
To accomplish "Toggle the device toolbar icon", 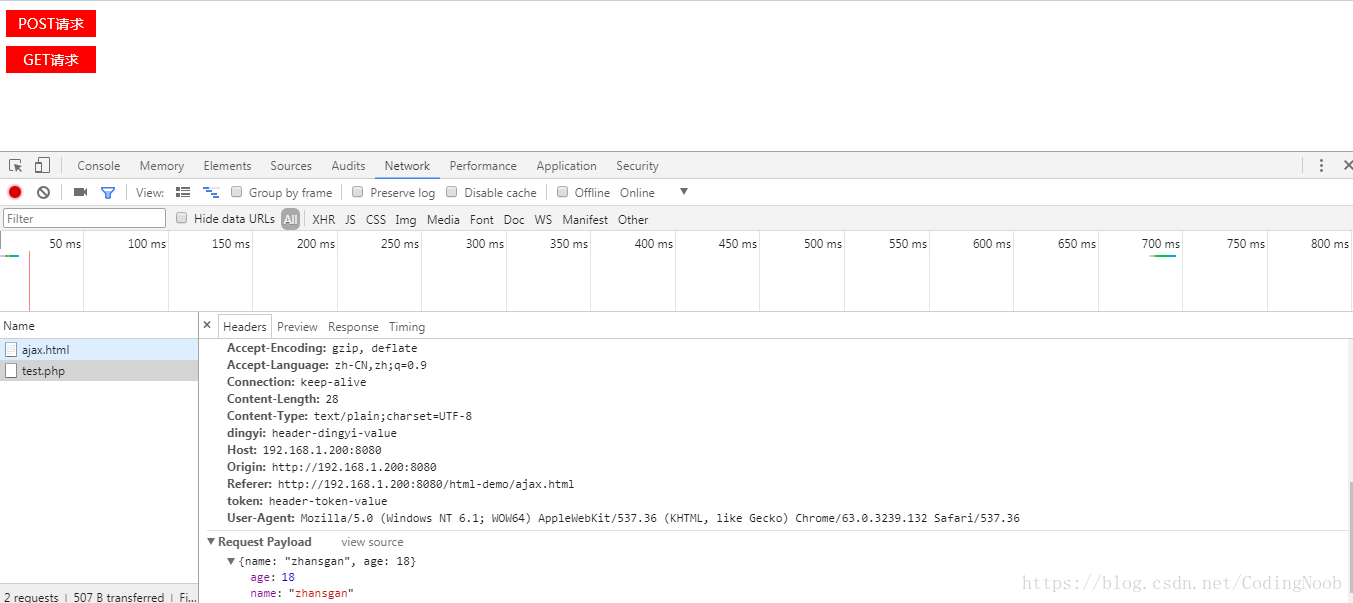I will (42, 166).
